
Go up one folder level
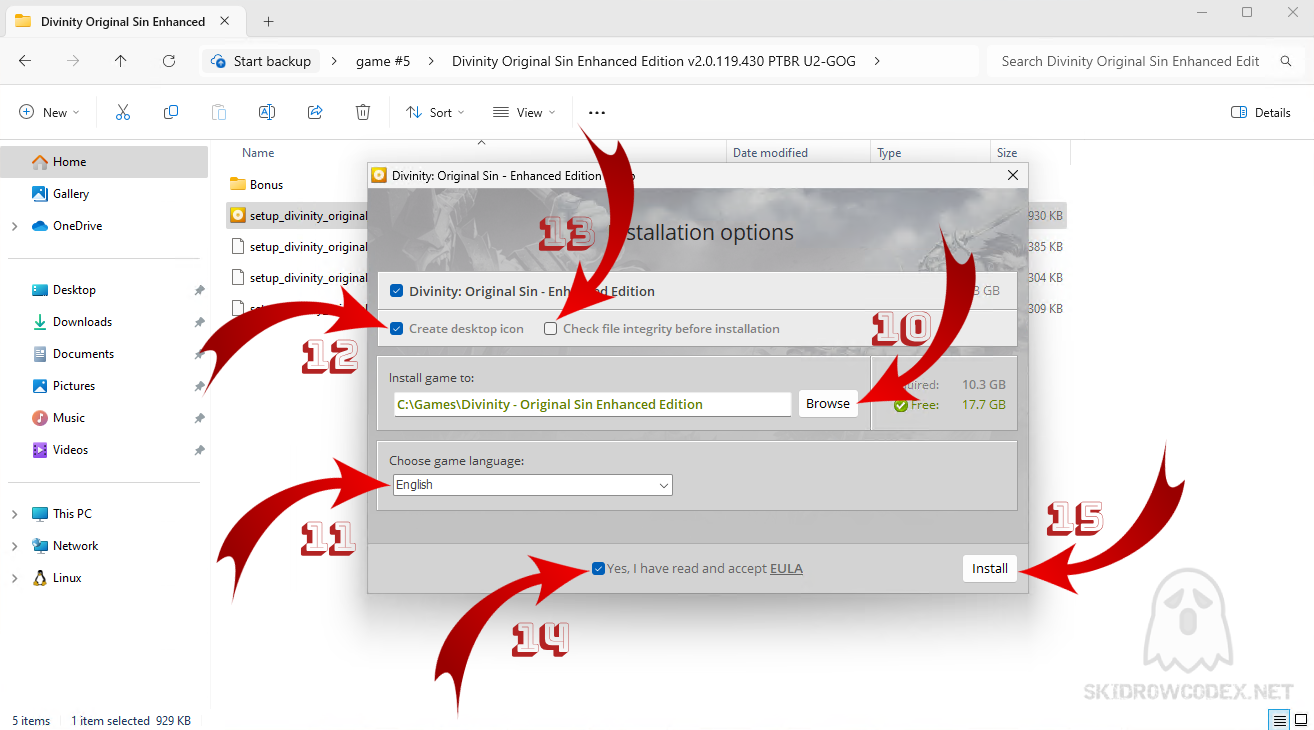121,61
